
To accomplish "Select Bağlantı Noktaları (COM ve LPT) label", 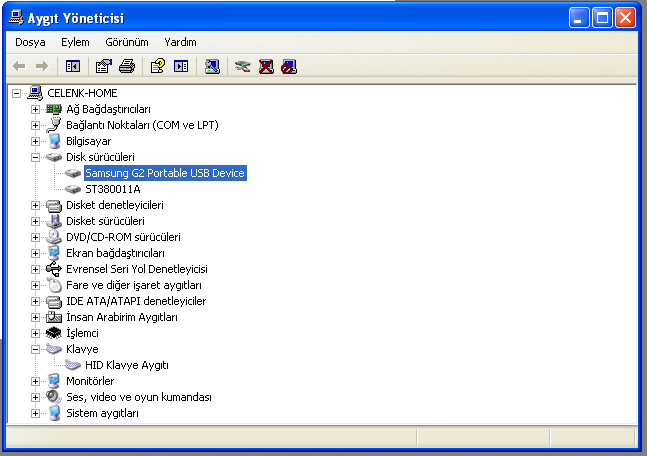I will click(142, 125).
